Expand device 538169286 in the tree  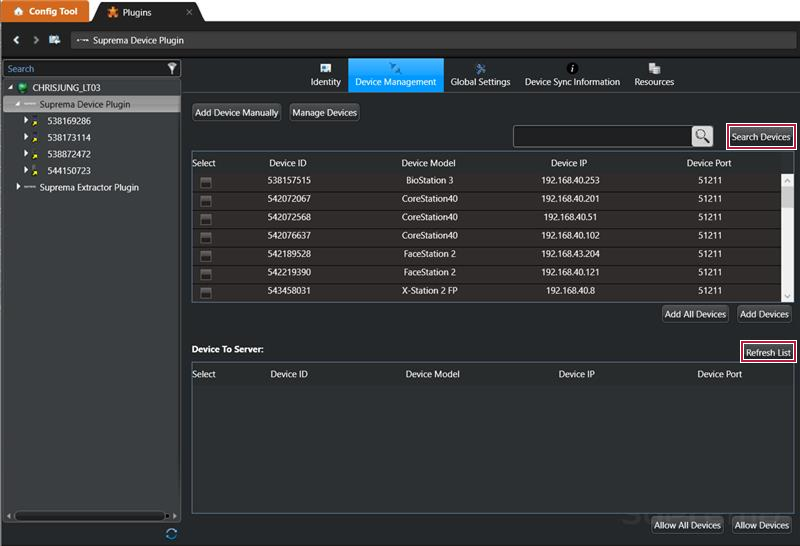tap(26, 121)
